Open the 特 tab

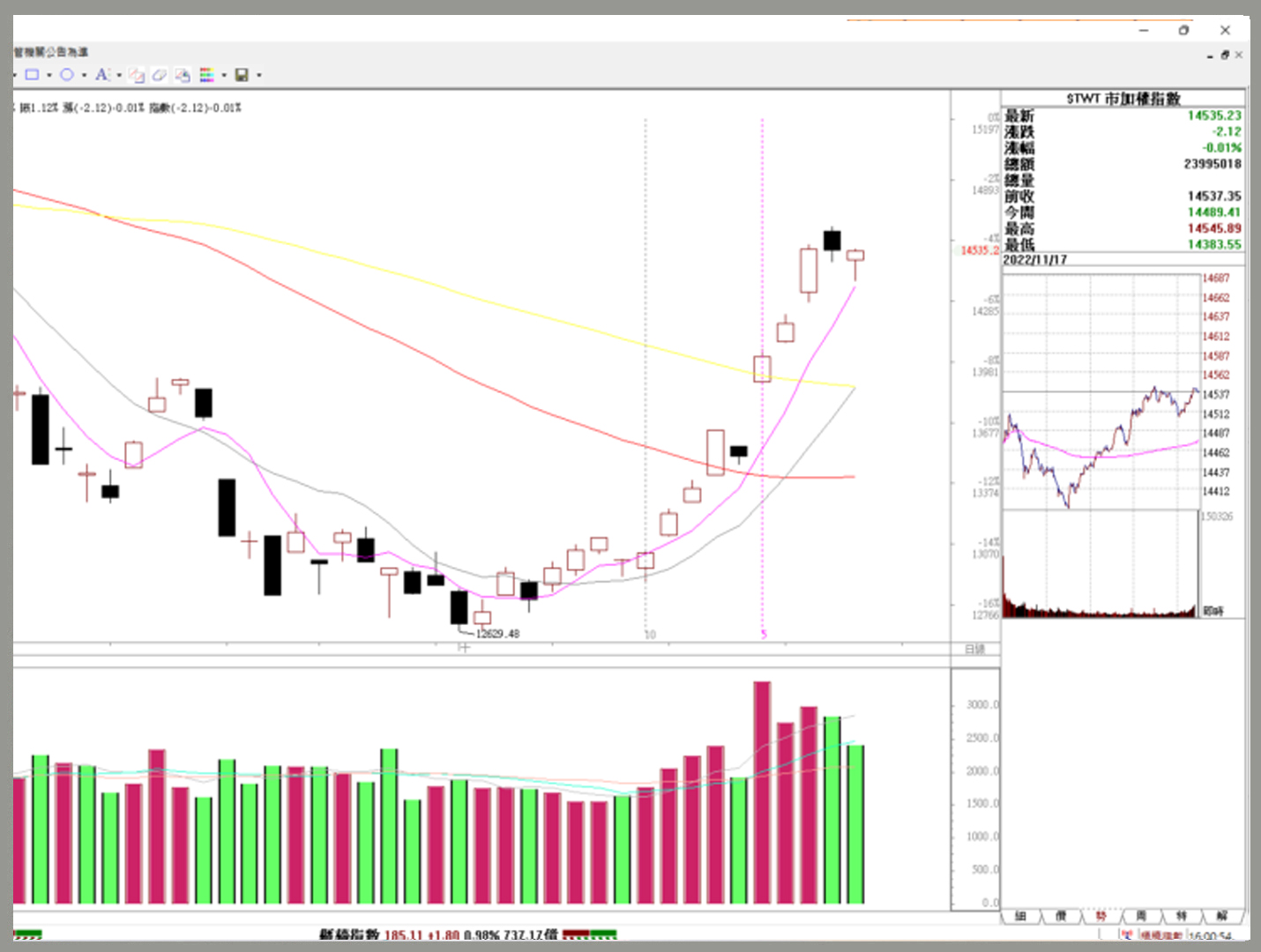pos(1182,917)
